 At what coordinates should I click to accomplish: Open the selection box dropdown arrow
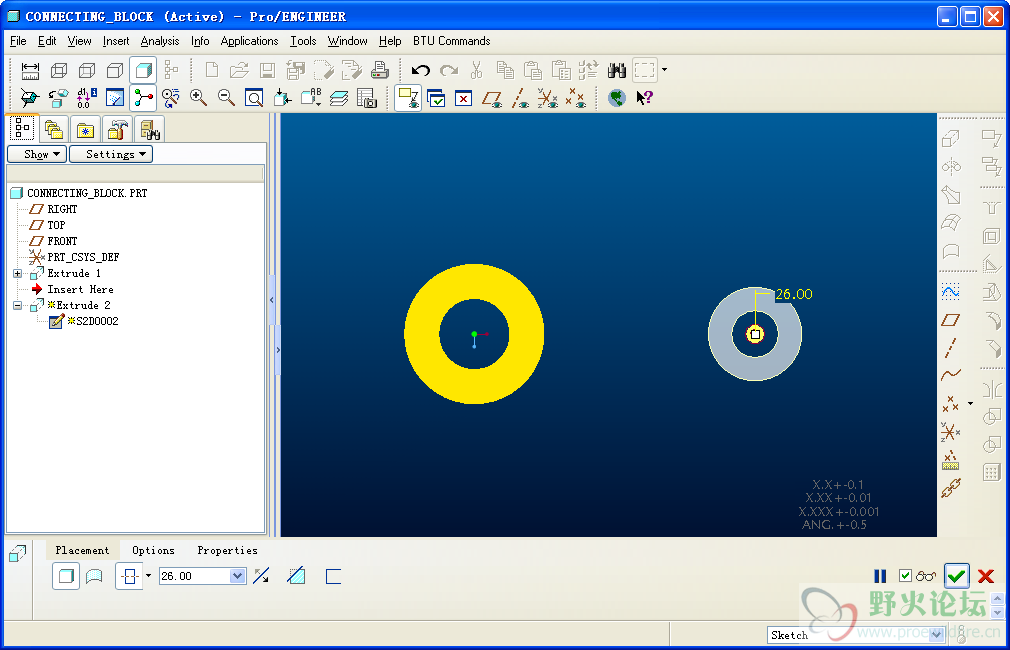pos(664,70)
